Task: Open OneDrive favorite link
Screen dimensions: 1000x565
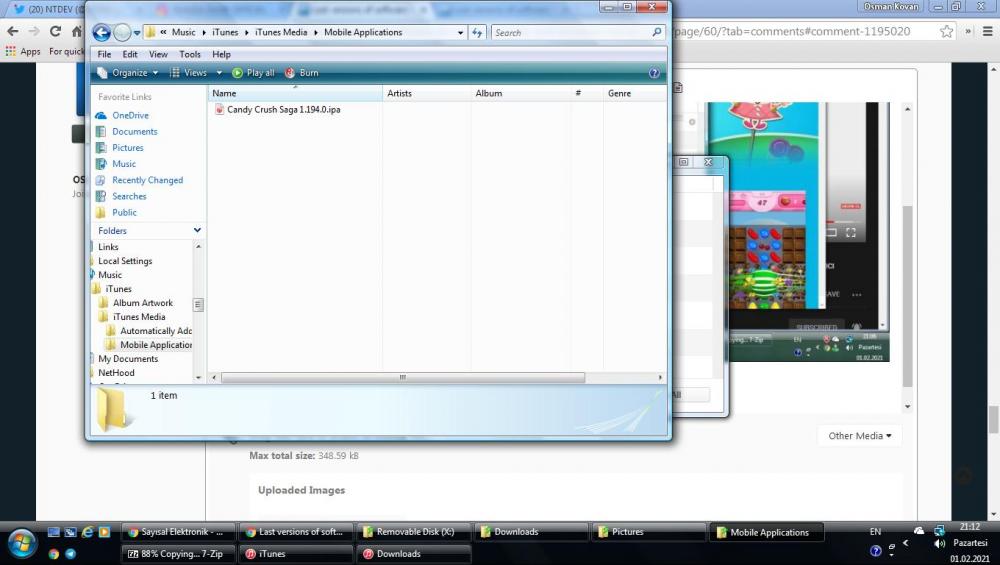Action: coord(130,115)
